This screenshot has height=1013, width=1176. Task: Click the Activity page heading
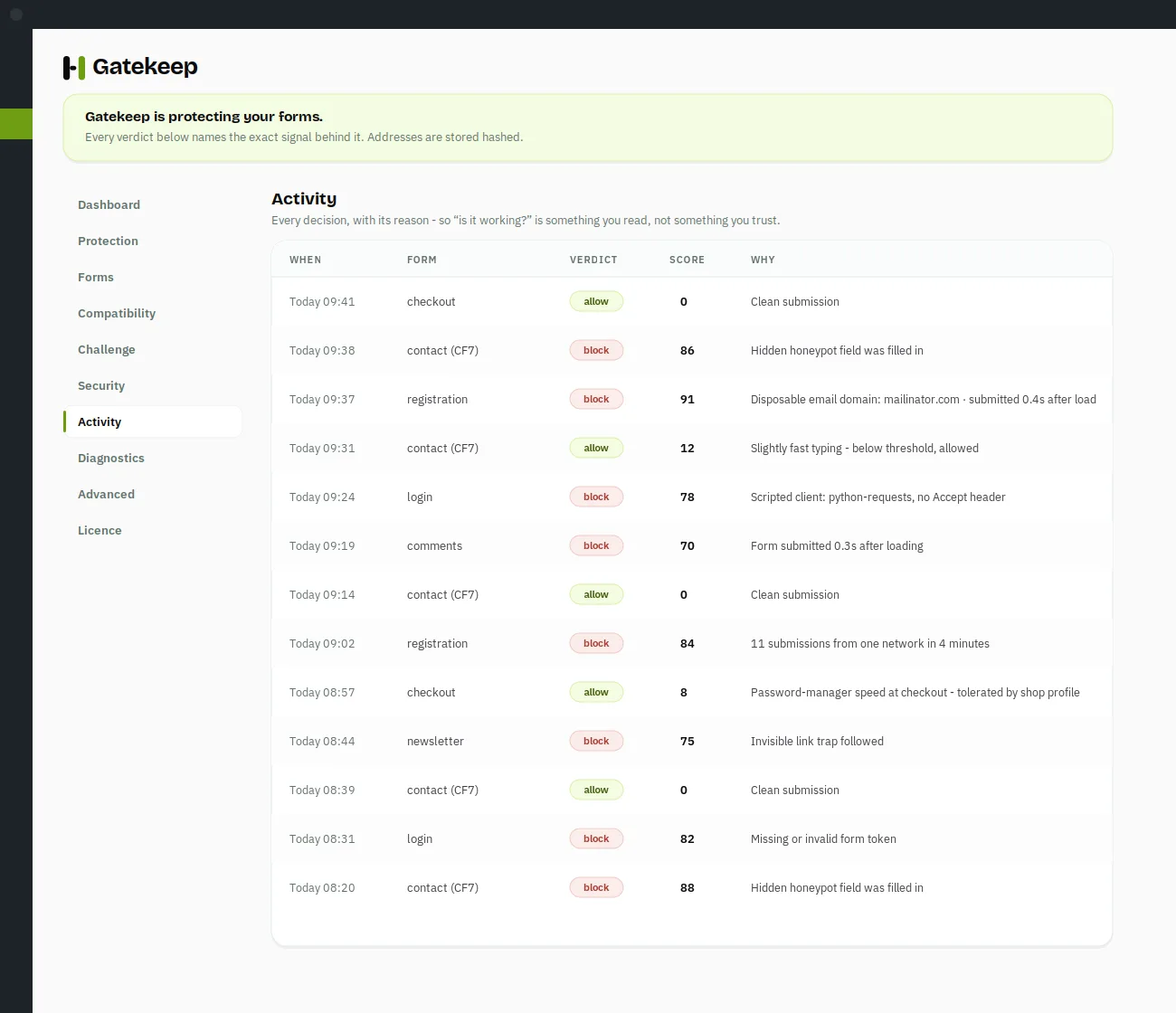point(304,199)
